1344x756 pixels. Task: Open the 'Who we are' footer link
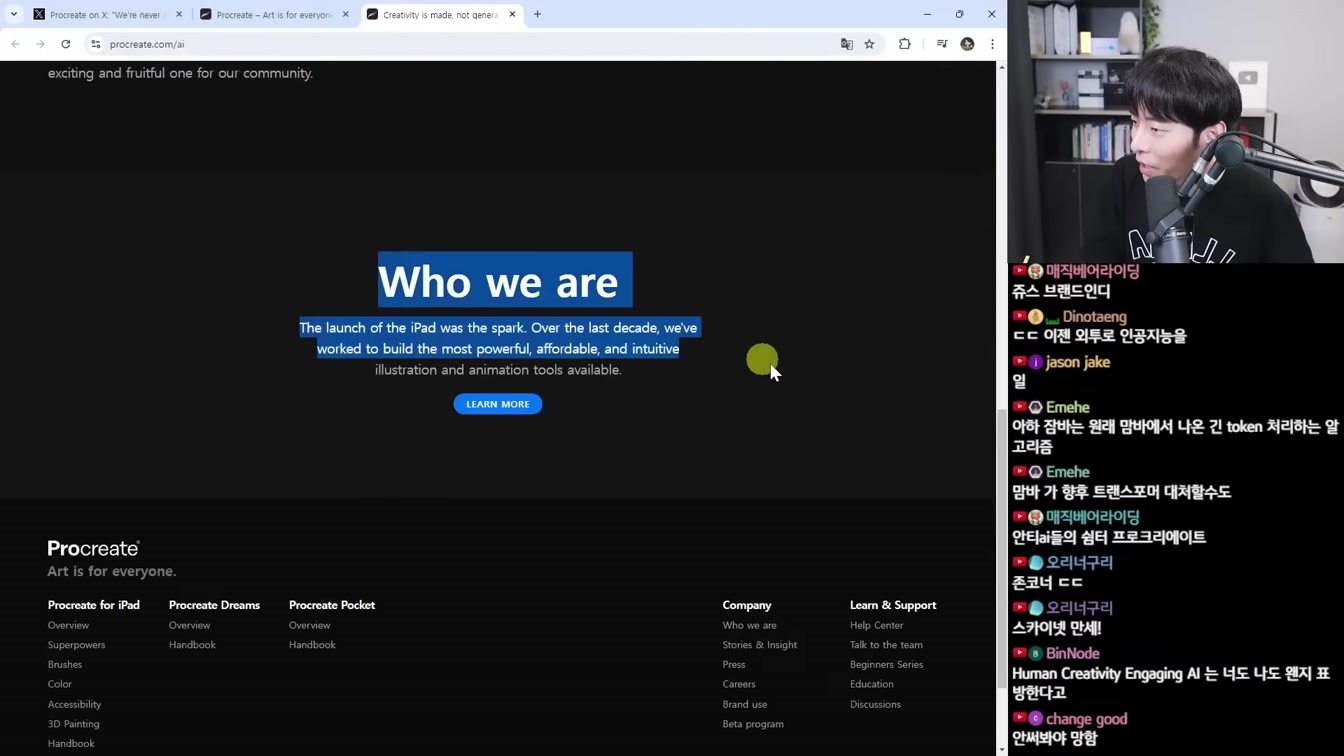pos(749,625)
